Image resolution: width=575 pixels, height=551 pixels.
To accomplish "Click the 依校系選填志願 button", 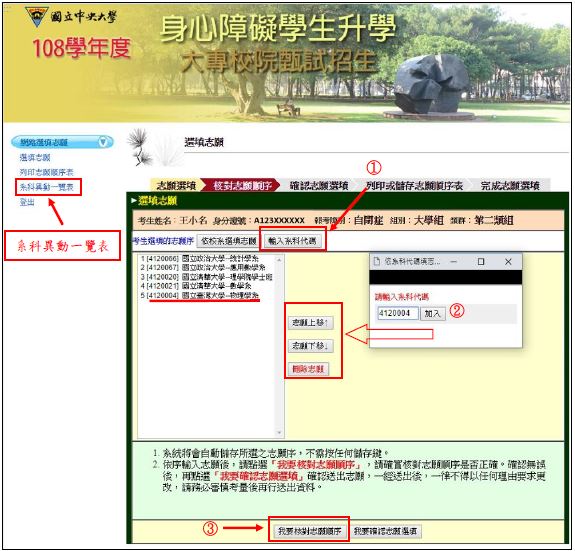I will coord(229,241).
